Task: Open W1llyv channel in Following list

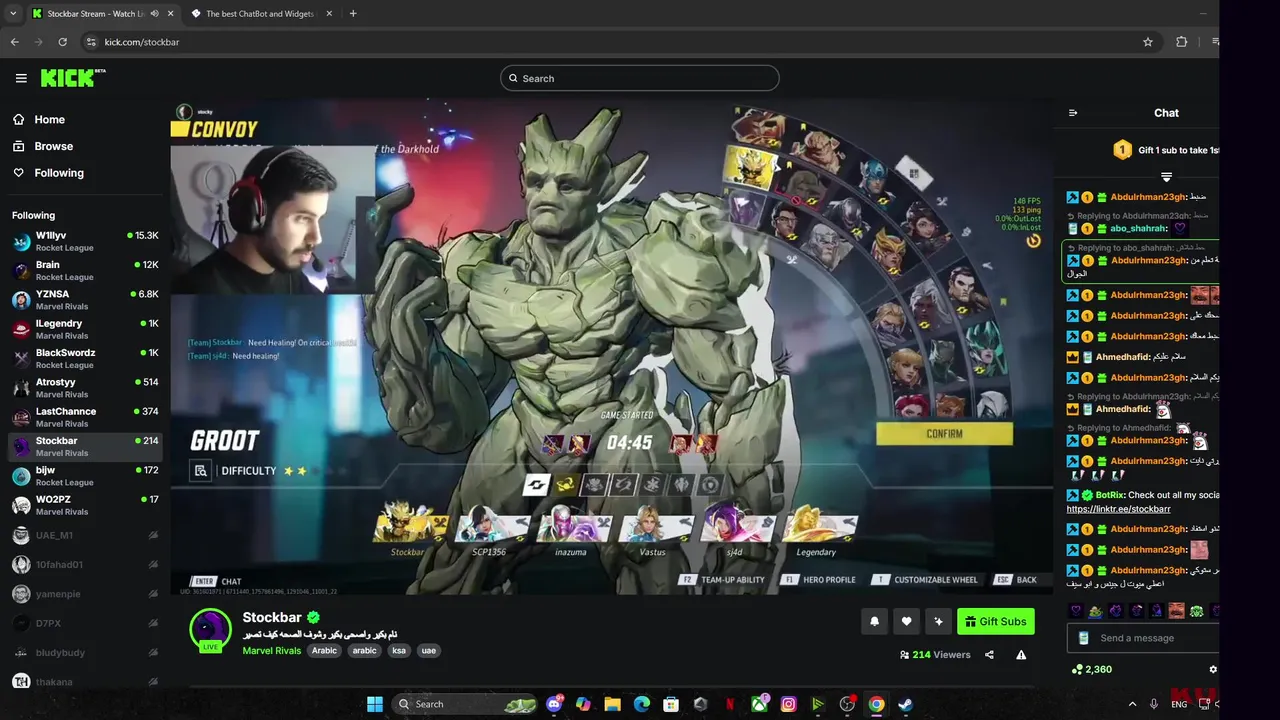Action: pos(85,241)
